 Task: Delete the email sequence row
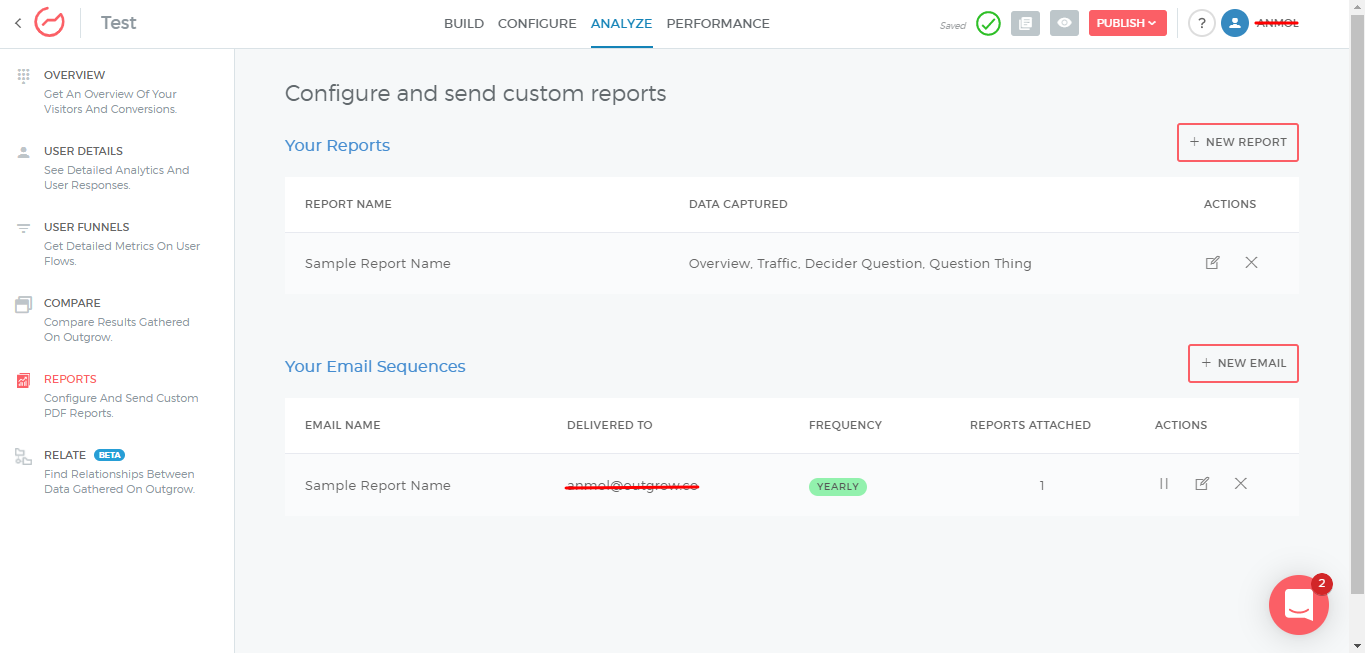(1240, 484)
